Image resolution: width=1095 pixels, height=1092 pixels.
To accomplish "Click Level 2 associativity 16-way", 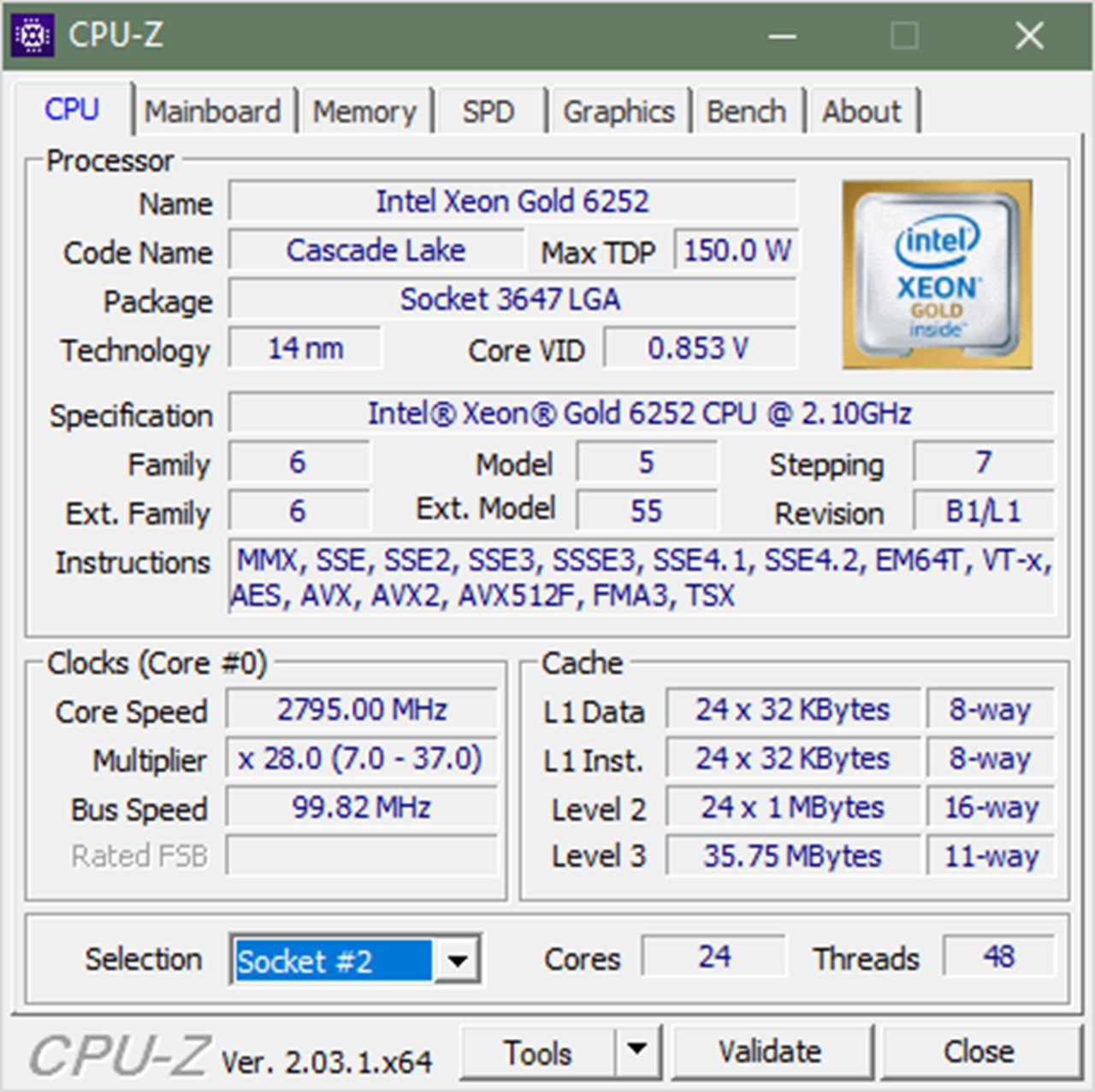I will pos(991,807).
